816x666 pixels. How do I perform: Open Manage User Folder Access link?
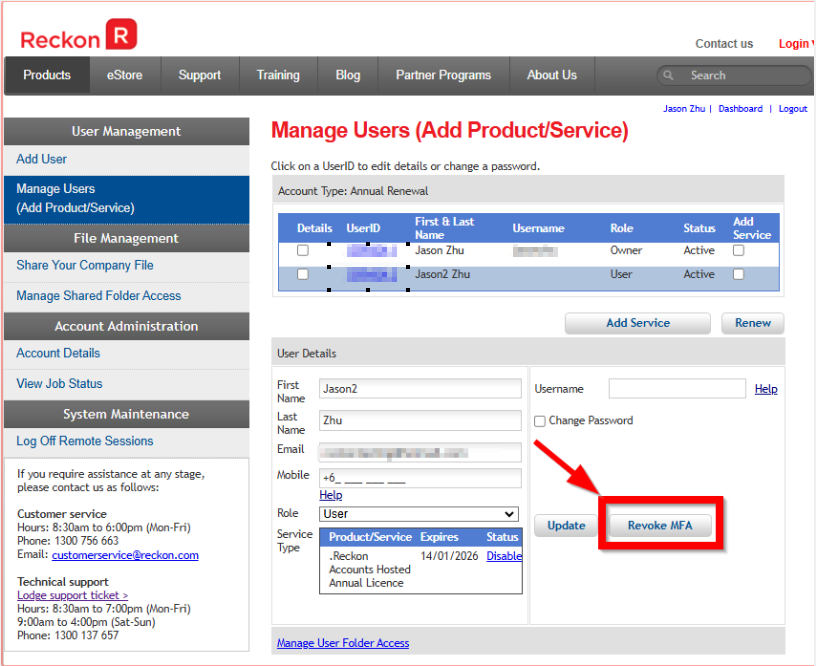(x=343, y=643)
